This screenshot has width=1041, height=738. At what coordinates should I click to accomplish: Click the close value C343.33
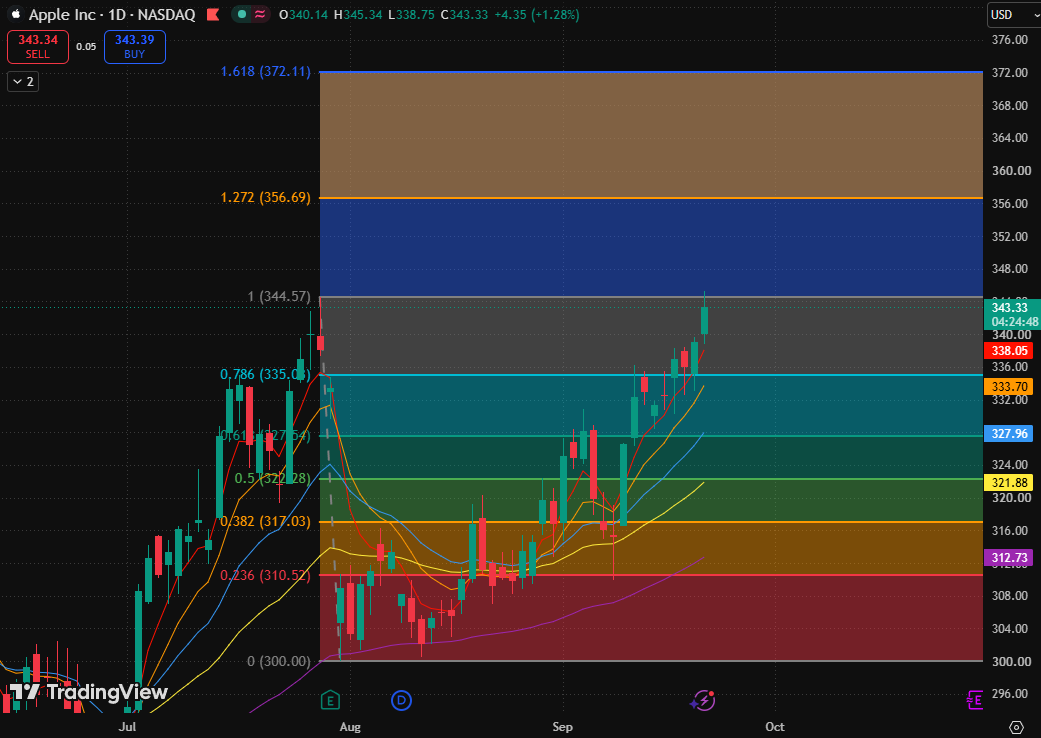tap(464, 15)
